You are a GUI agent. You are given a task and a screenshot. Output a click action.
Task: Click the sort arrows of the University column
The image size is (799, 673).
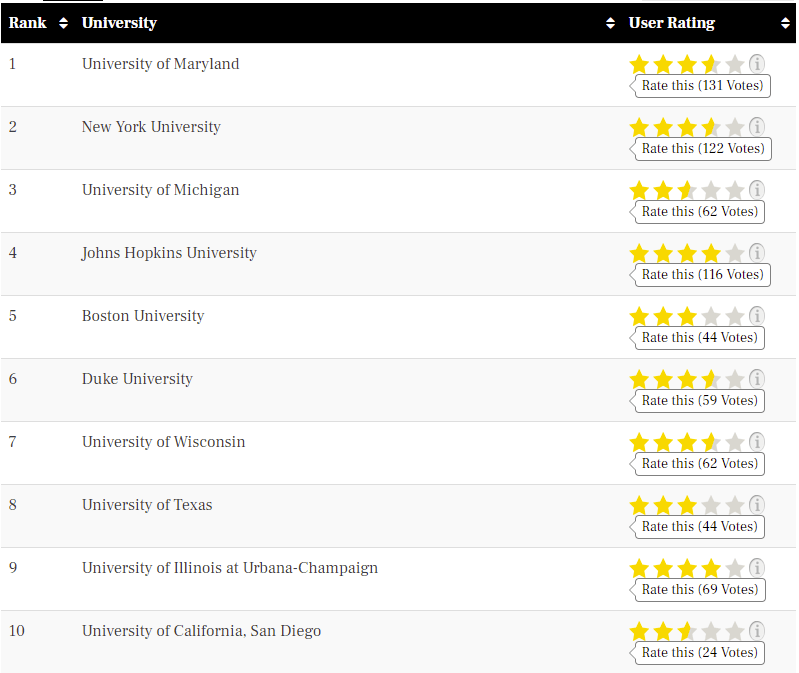pyautogui.click(x=610, y=23)
